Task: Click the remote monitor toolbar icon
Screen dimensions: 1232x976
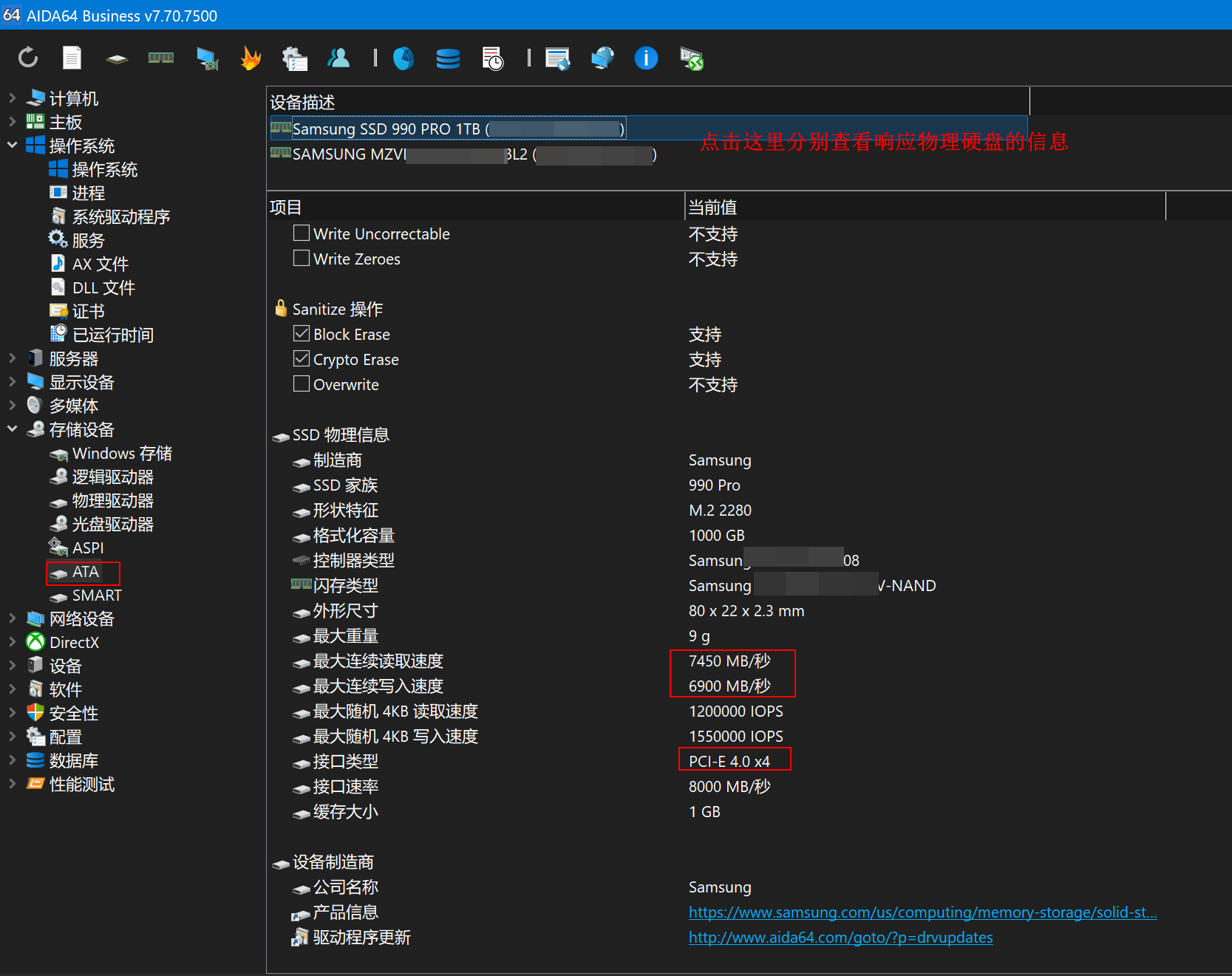Action: pyautogui.click(x=558, y=58)
